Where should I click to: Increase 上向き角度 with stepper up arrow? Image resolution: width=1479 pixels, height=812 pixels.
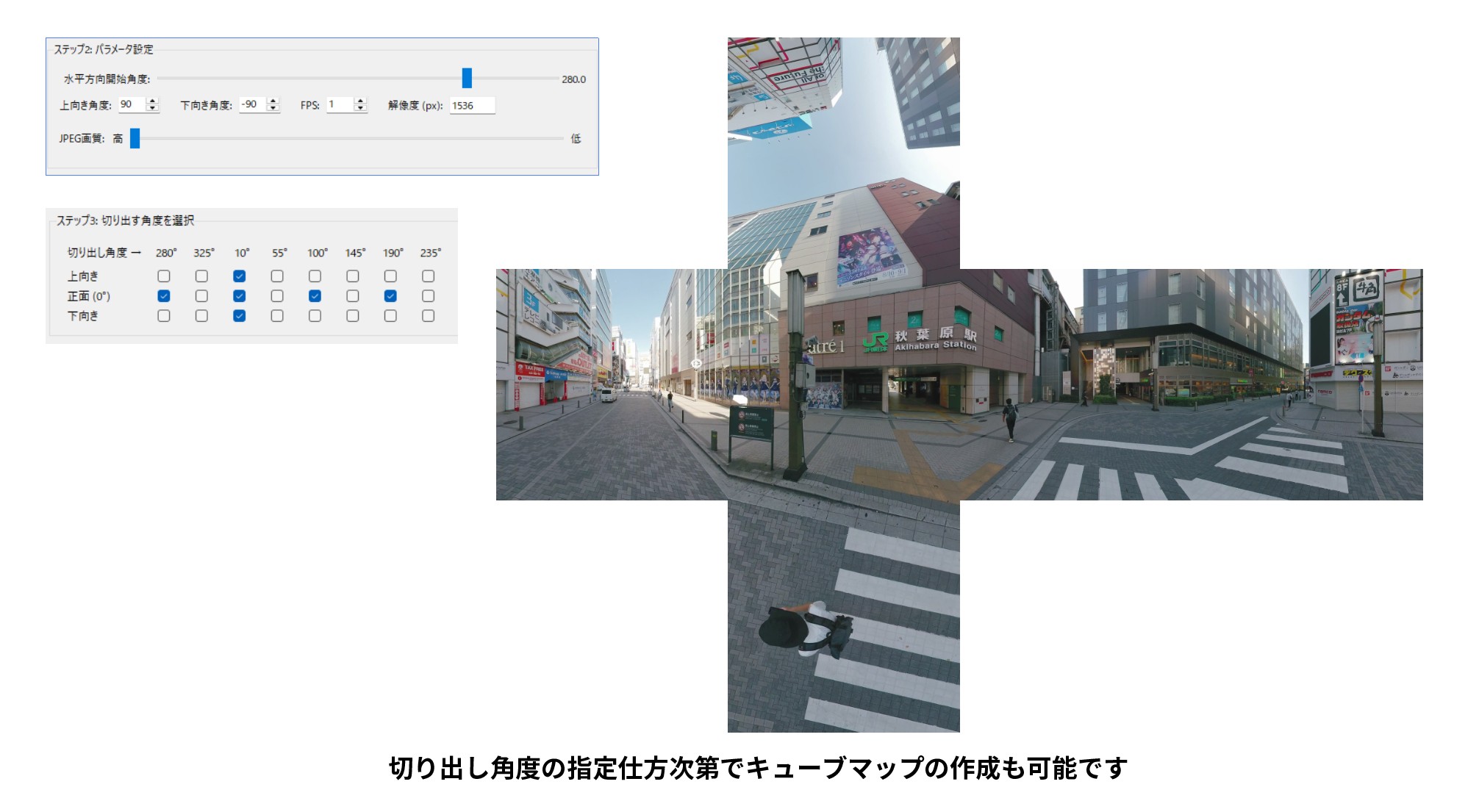pyautogui.click(x=152, y=101)
